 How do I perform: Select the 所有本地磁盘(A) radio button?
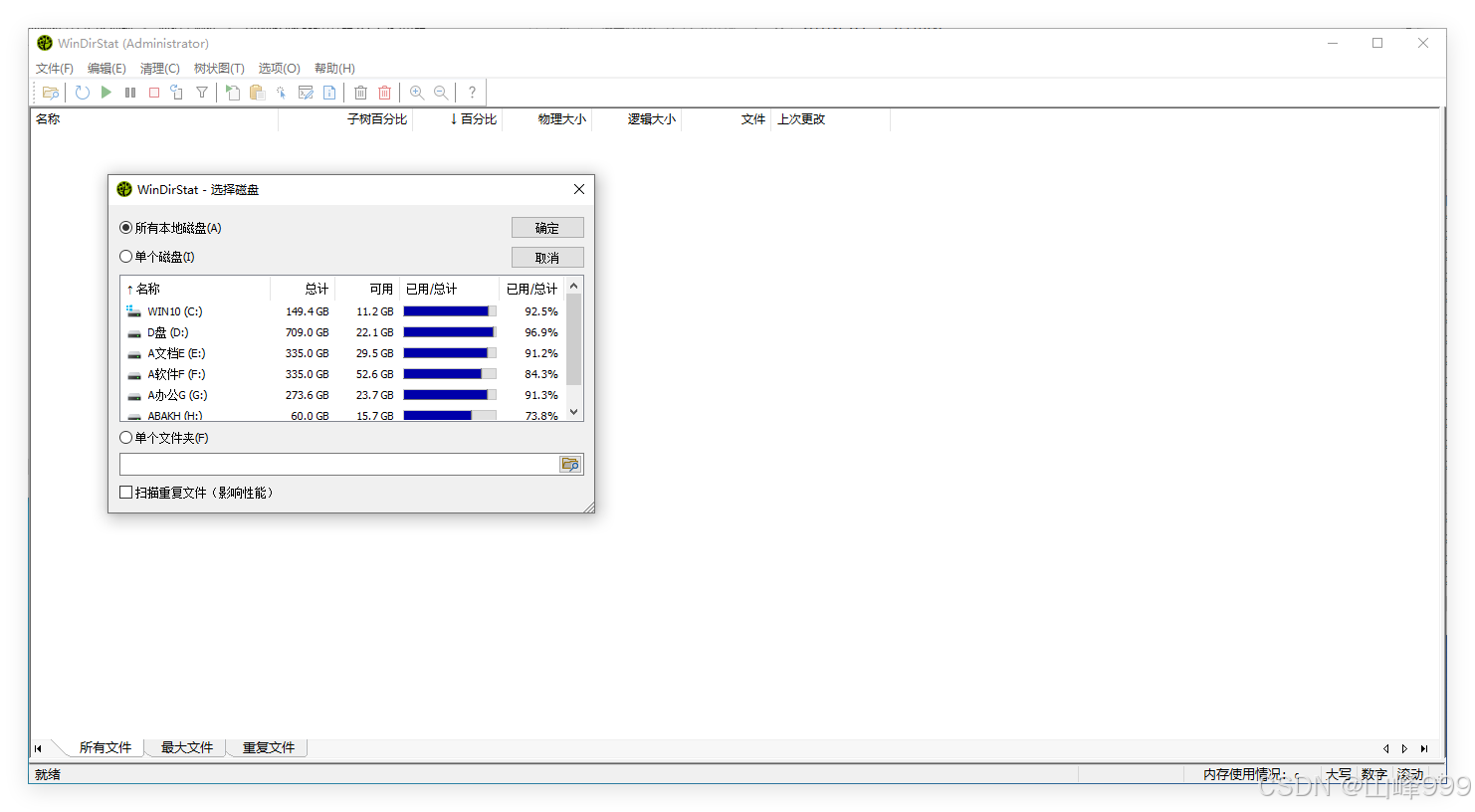[125, 228]
